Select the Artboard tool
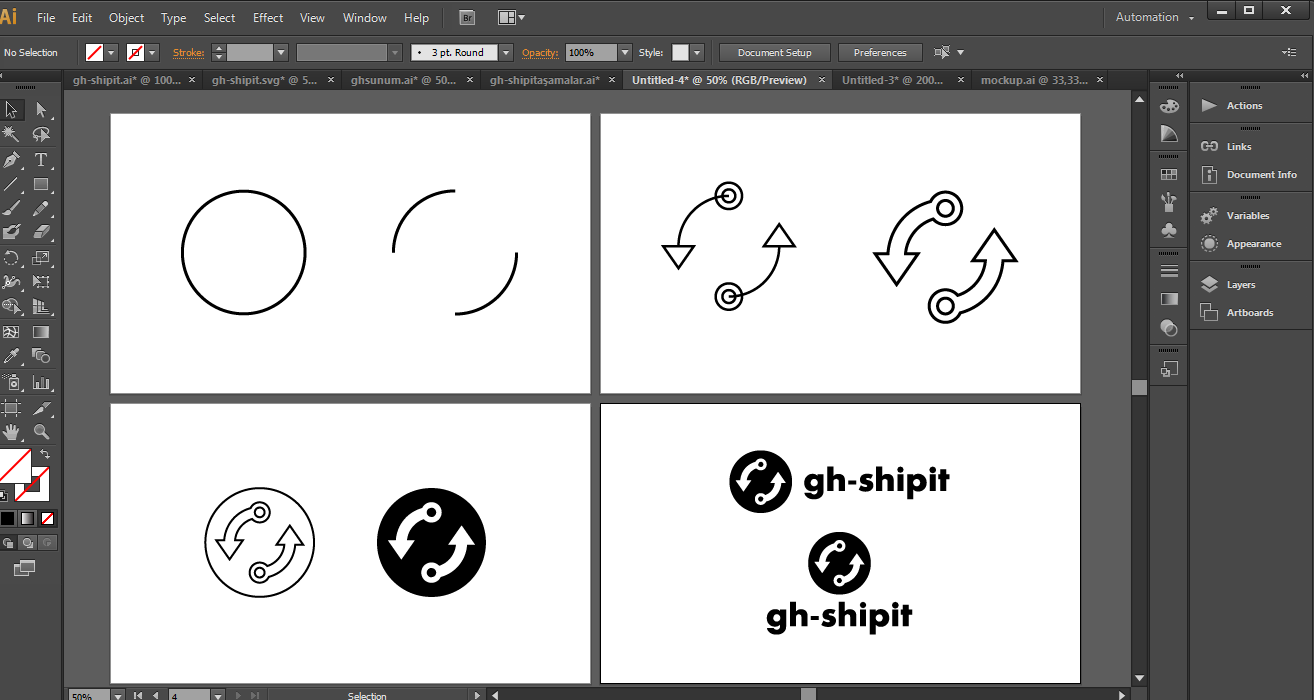The image size is (1314, 700). pos(12,408)
